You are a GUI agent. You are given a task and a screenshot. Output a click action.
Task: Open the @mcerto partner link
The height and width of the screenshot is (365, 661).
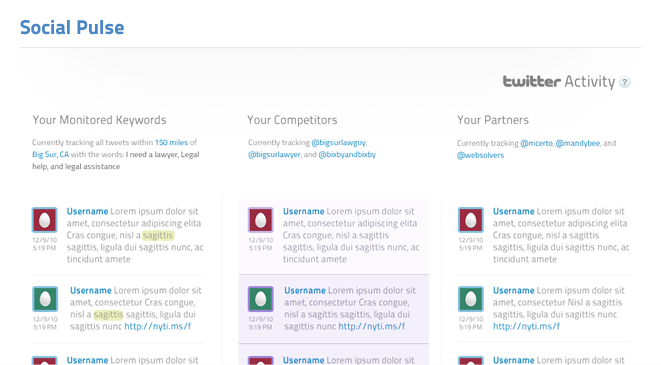[536, 143]
